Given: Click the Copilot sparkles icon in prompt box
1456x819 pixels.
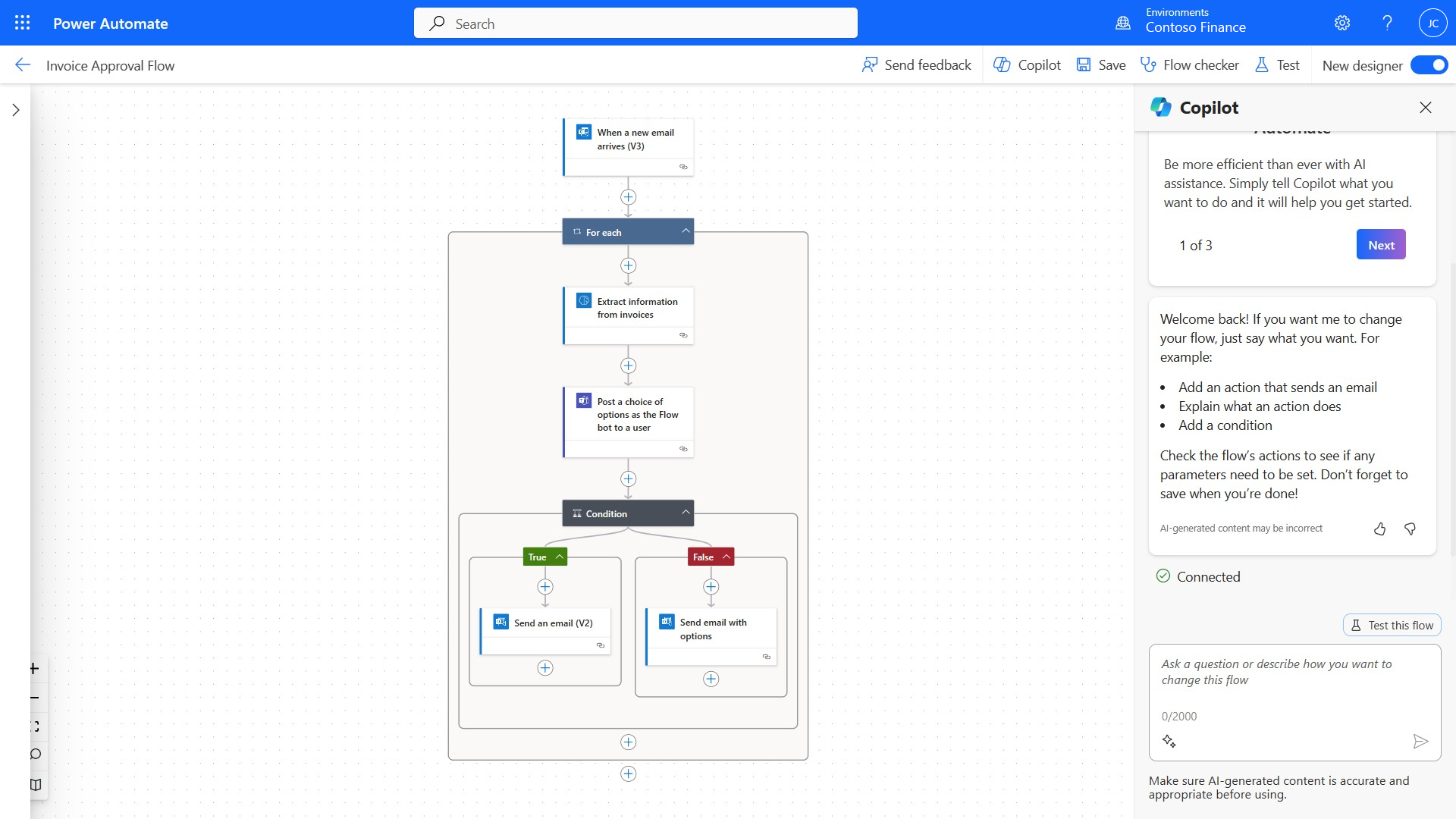Looking at the screenshot, I should [1169, 741].
